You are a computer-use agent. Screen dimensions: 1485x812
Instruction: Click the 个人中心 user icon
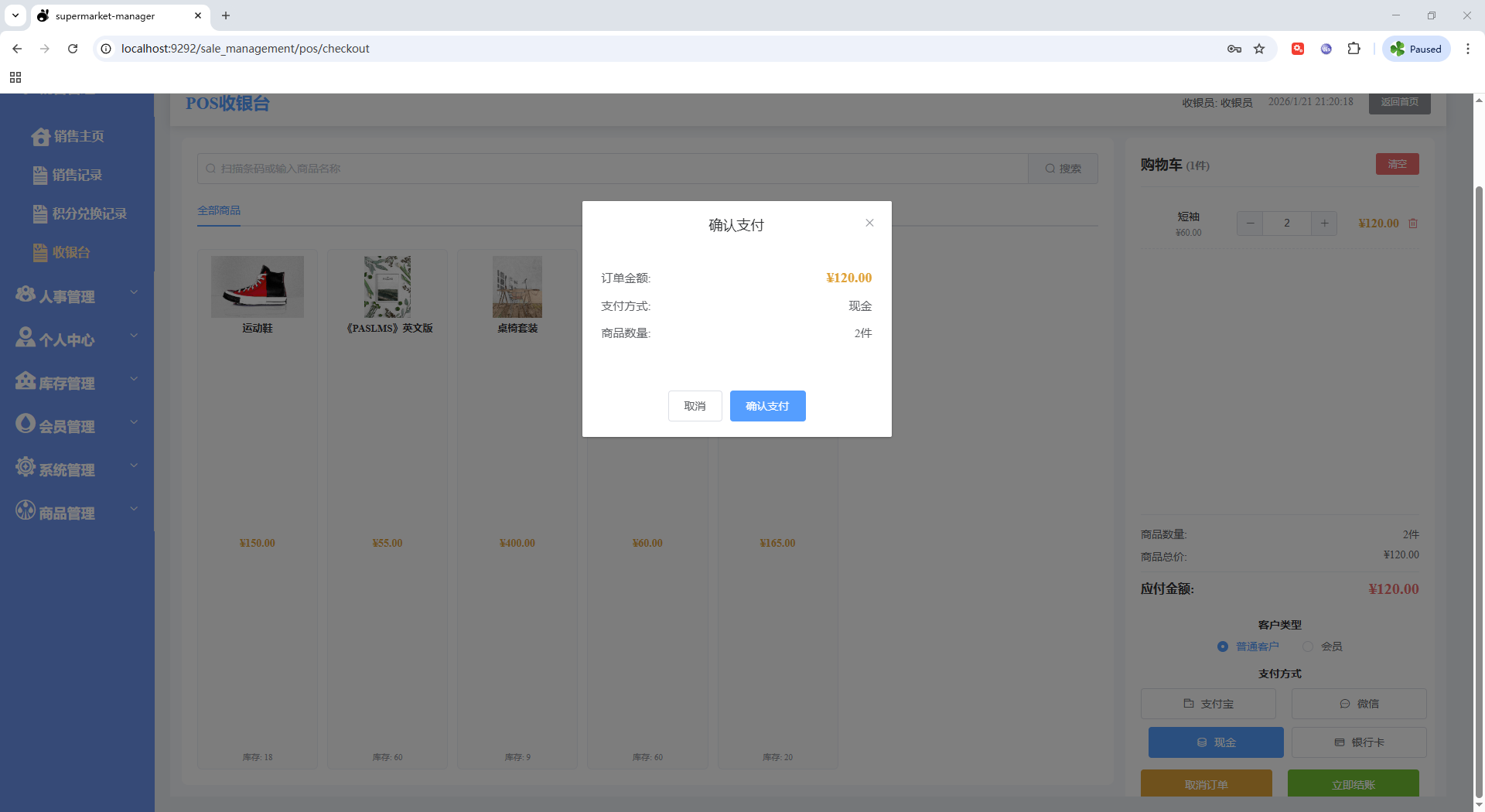tap(26, 337)
